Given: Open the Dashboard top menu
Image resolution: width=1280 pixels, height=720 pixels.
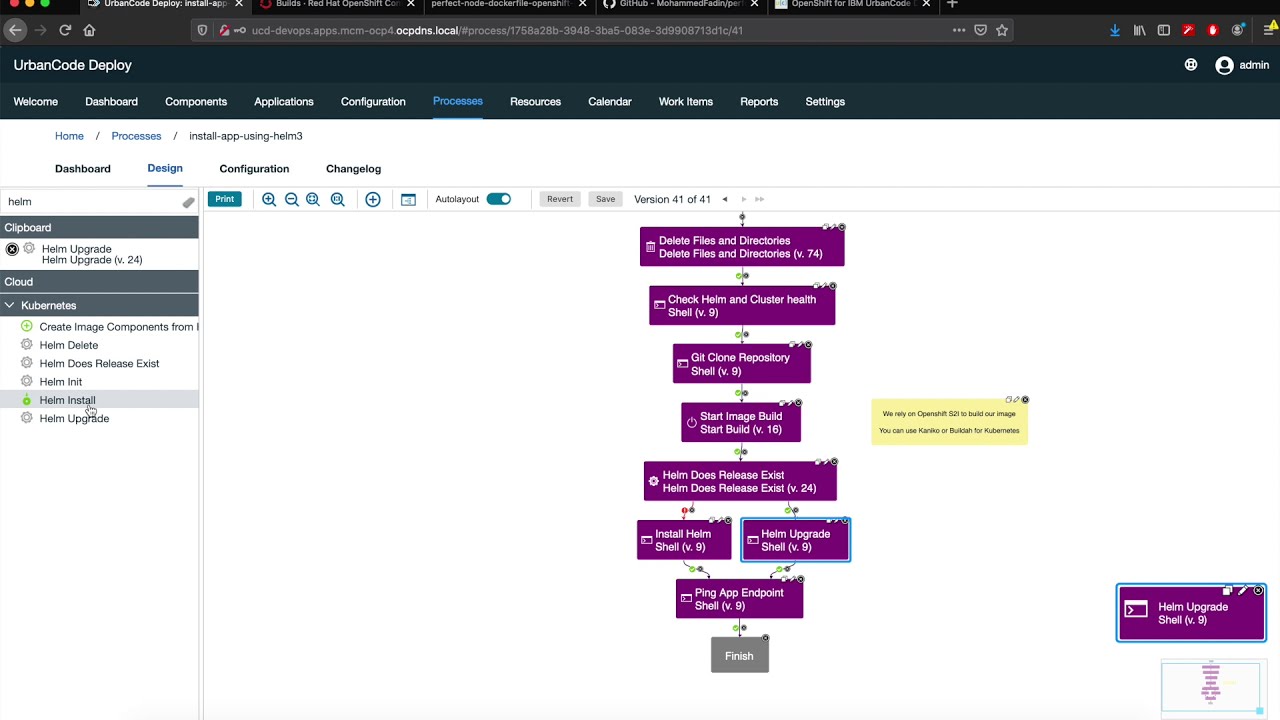Looking at the screenshot, I should pyautogui.click(x=111, y=101).
